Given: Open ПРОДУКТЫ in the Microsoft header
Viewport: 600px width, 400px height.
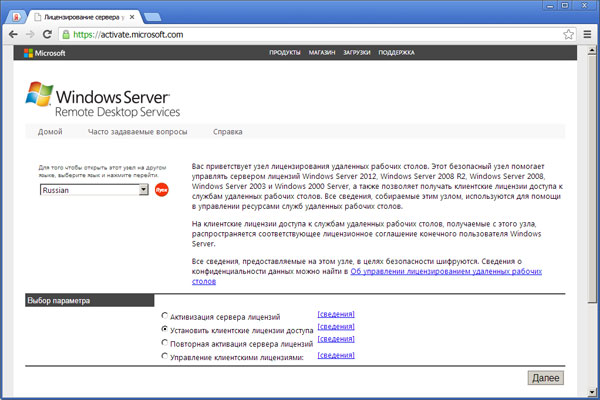Looking at the screenshot, I should 285,52.
